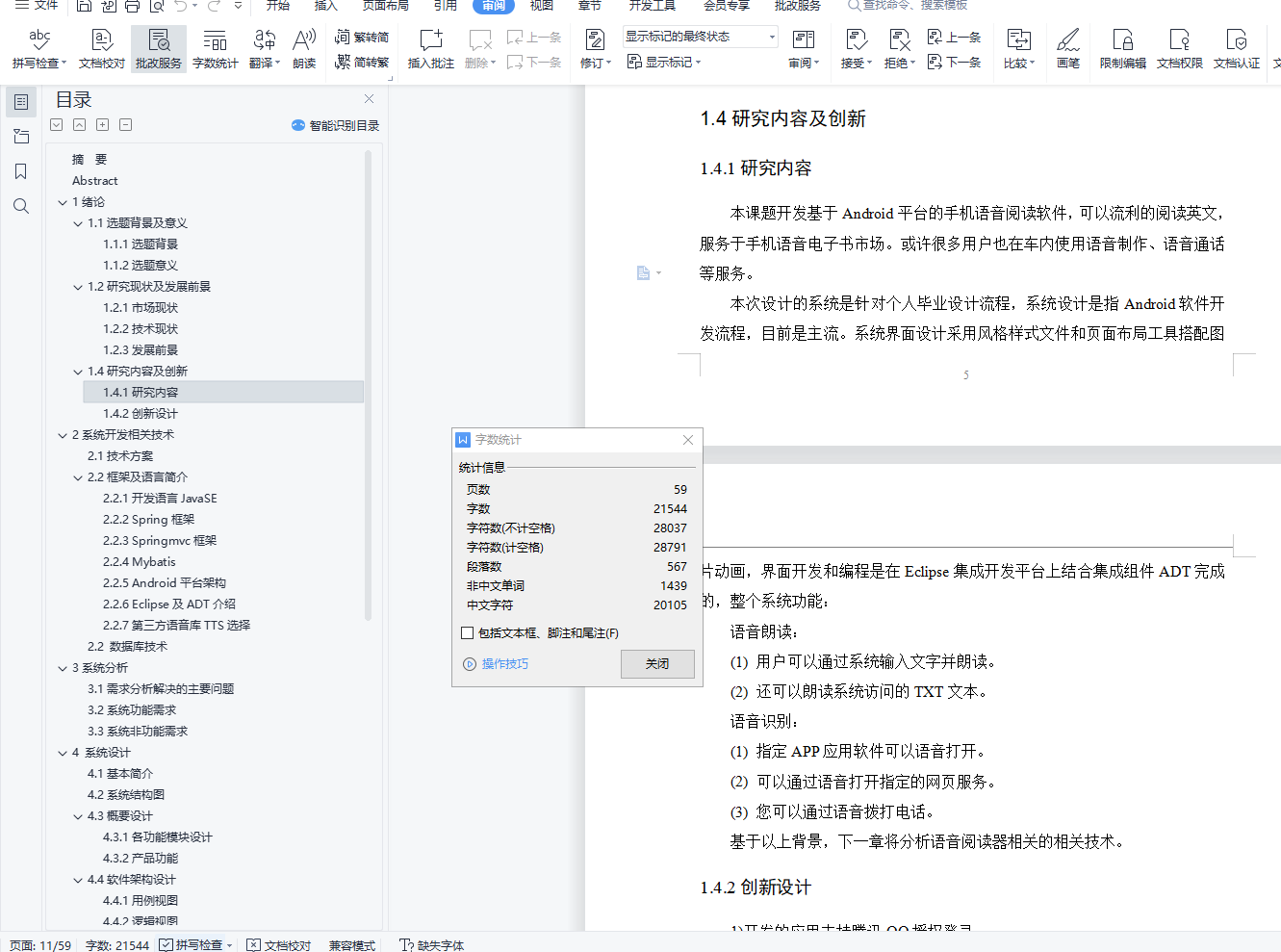This screenshot has height=952, width=1281.
Task: Start the 朗读 read-aloud tool
Action: [x=304, y=48]
